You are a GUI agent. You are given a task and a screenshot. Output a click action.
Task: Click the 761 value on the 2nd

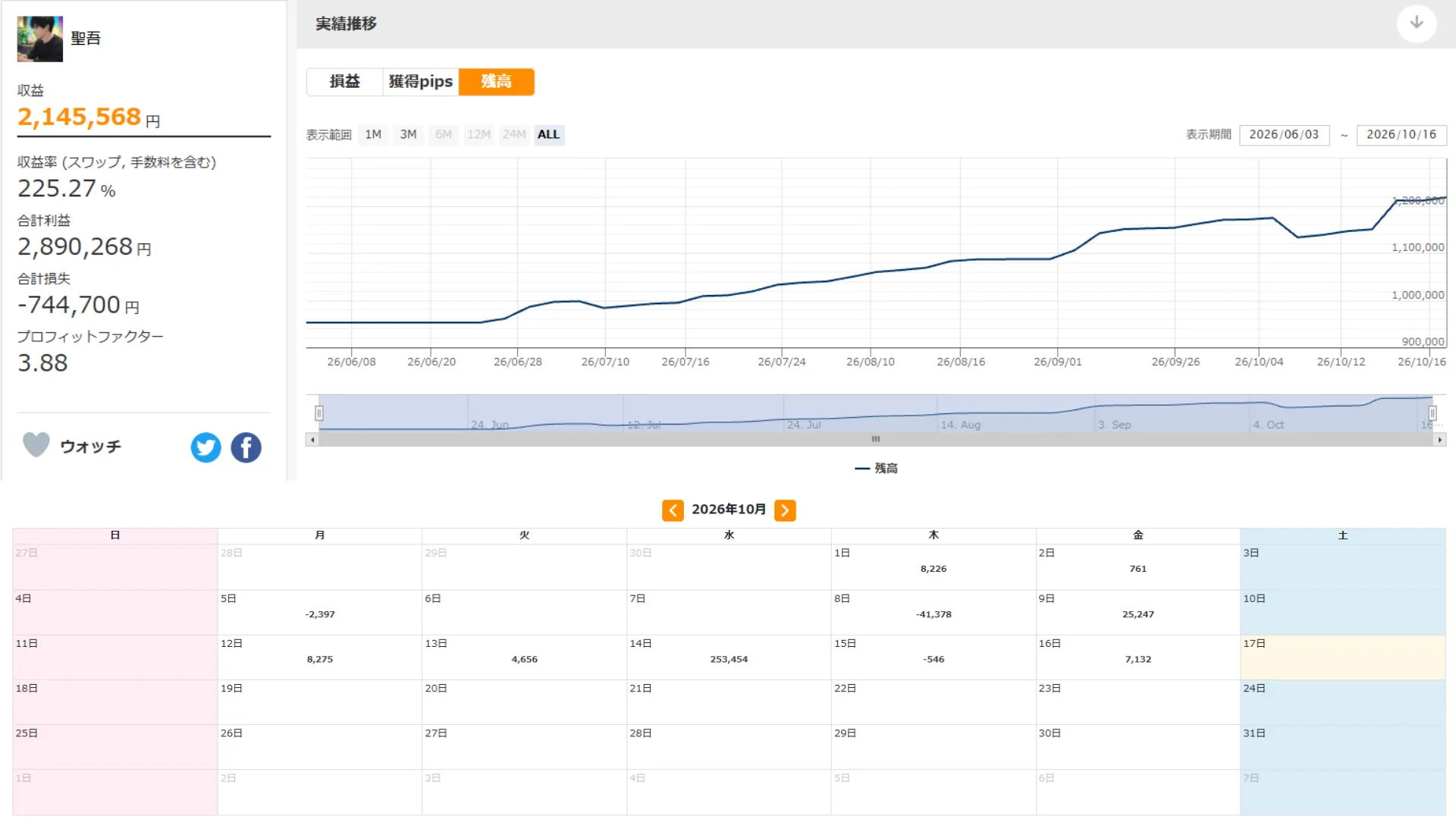pyautogui.click(x=1138, y=569)
